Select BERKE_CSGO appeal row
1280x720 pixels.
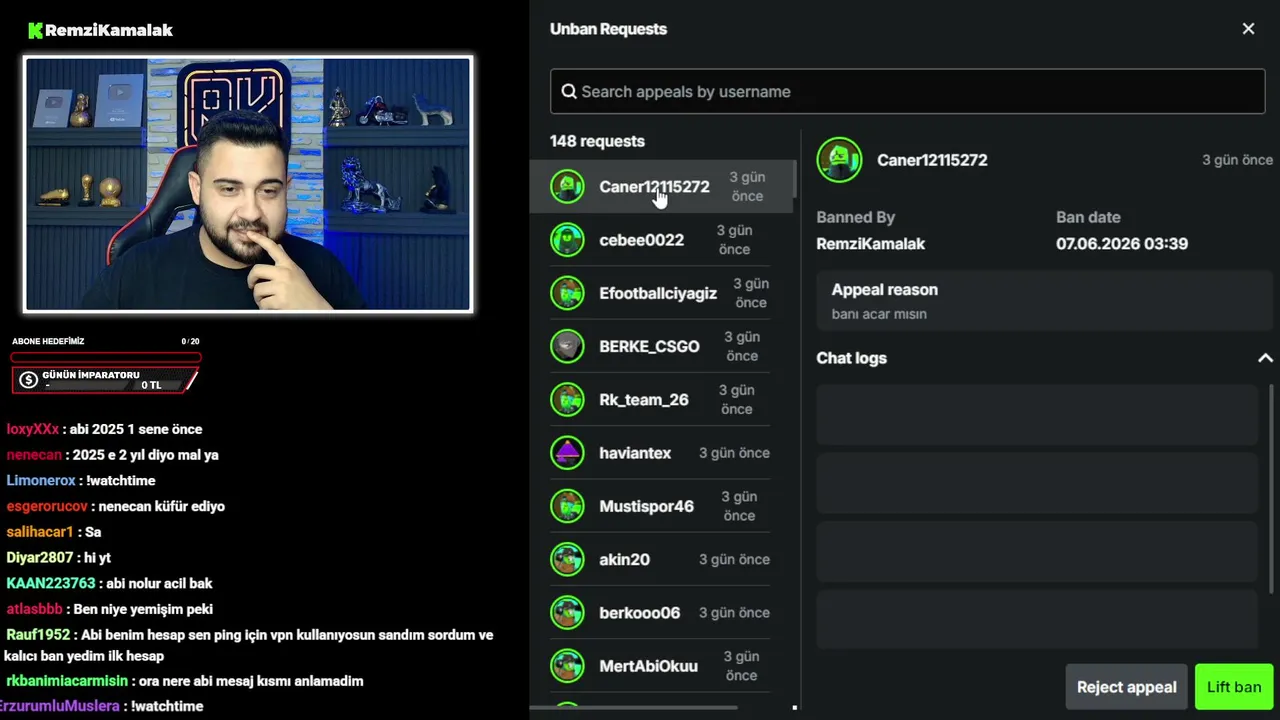(x=660, y=346)
